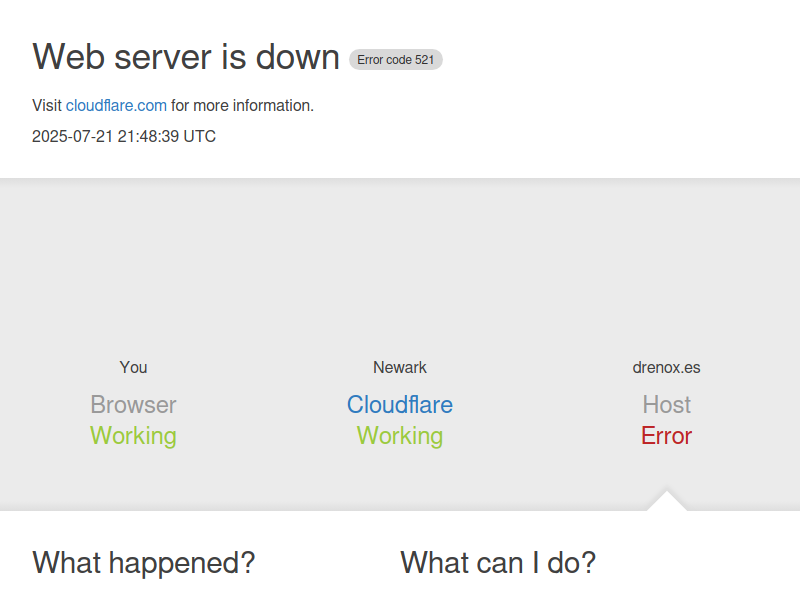800x600 pixels.
Task: Open the cloudflare.com link
Action: pos(116,106)
